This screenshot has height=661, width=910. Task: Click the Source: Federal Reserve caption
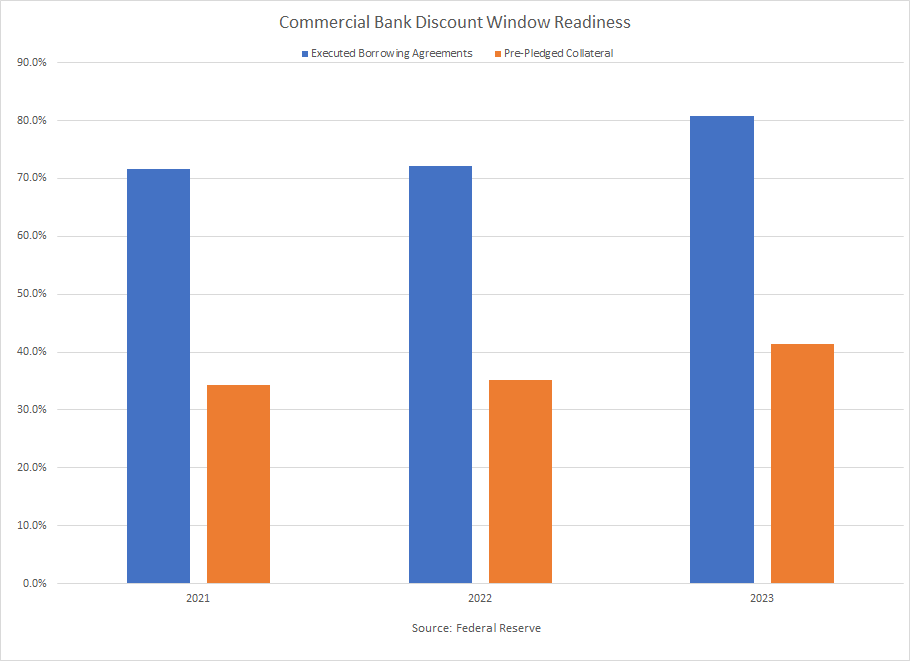click(475, 628)
